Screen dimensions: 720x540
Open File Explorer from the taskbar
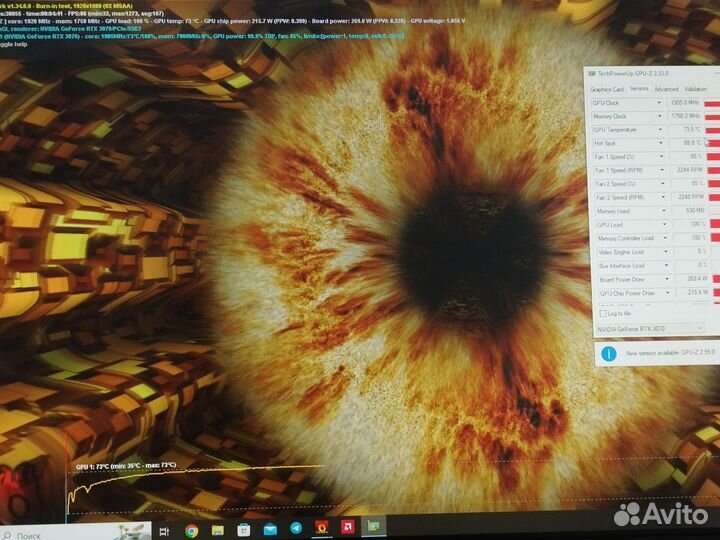pyautogui.click(x=218, y=530)
